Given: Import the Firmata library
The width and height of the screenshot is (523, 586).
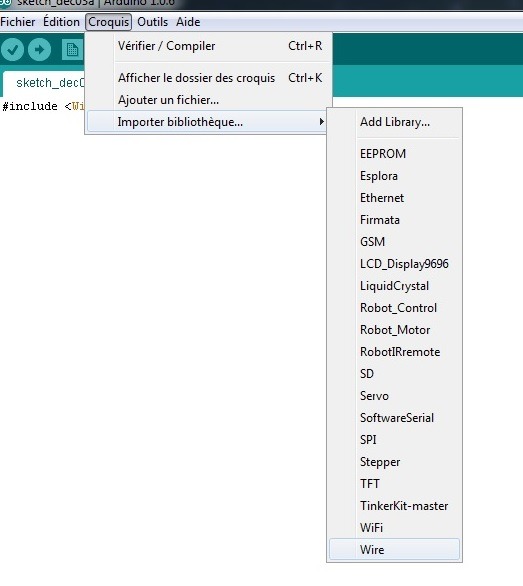Looking at the screenshot, I should tap(394, 220).
